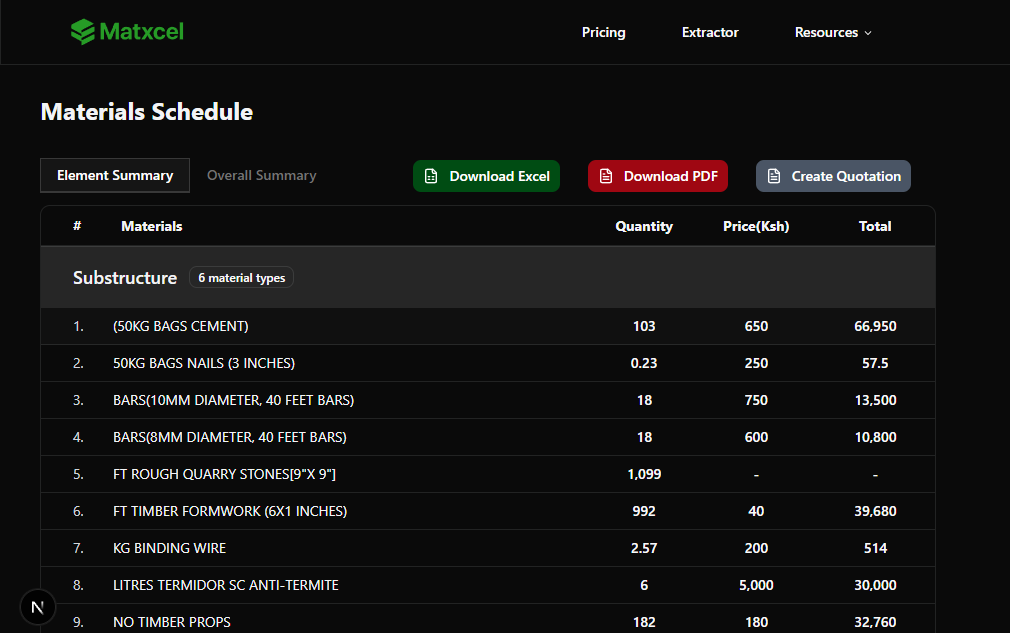Expand the Resources dropdown menu

coord(833,32)
